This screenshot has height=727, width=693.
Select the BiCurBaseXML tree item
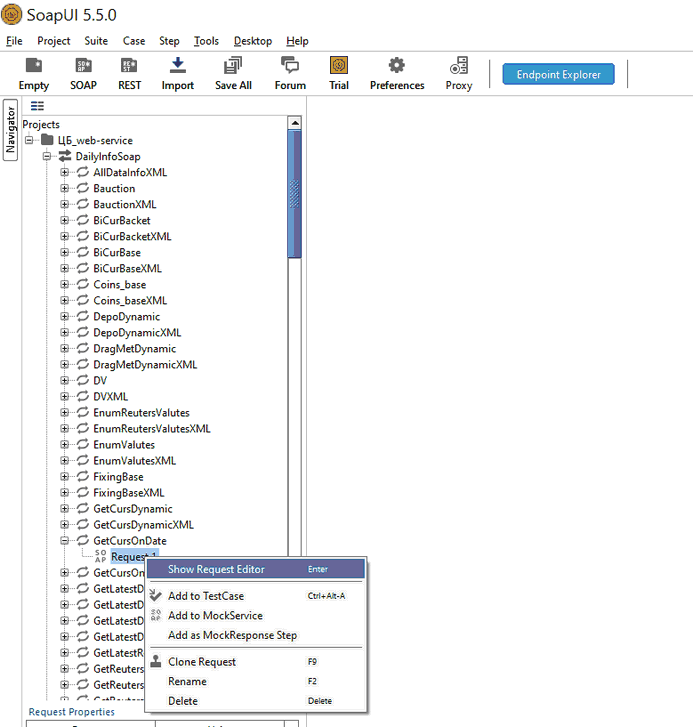click(x=127, y=268)
